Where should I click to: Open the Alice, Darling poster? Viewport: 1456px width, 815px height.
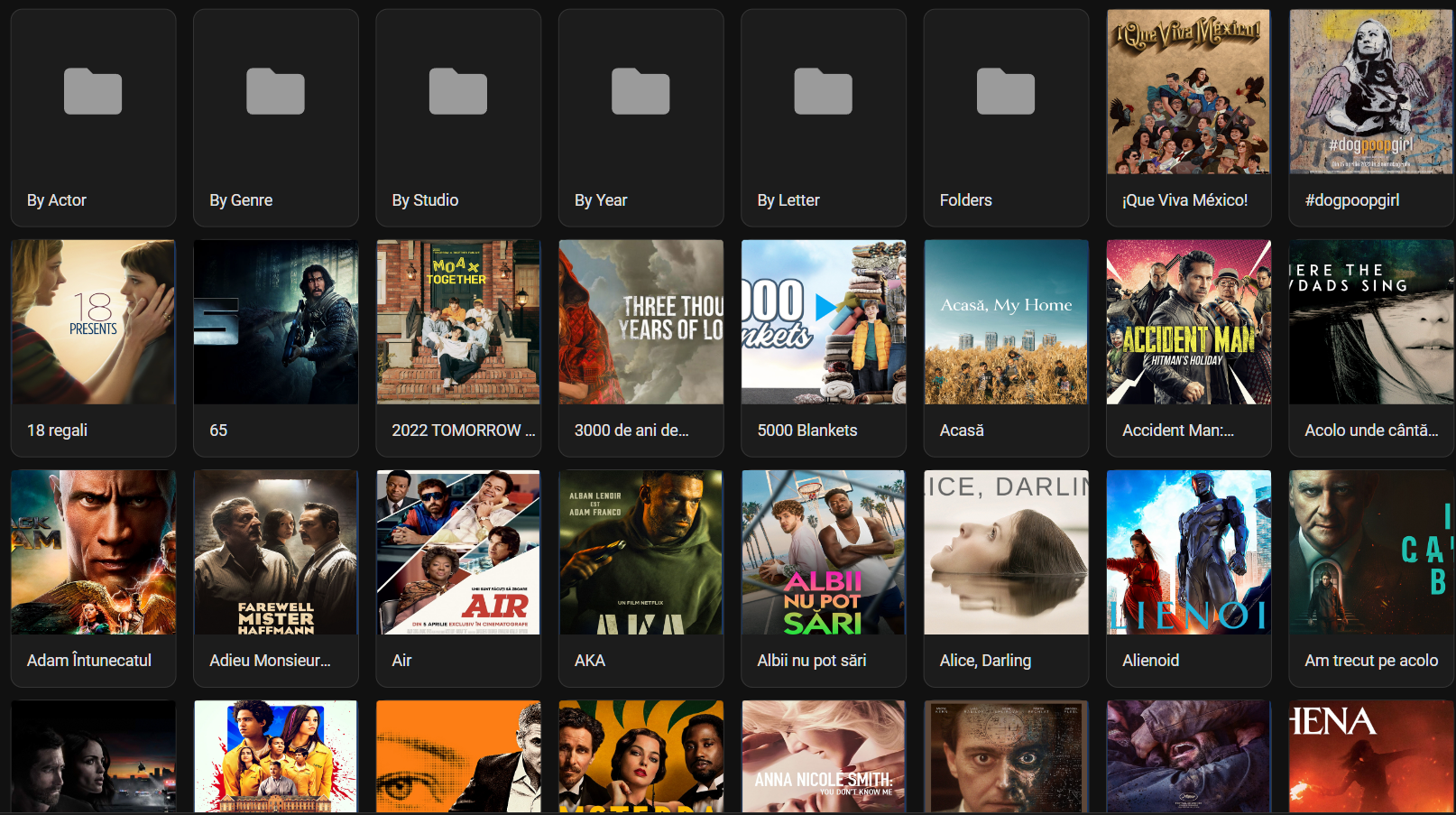pyautogui.click(x=1006, y=551)
